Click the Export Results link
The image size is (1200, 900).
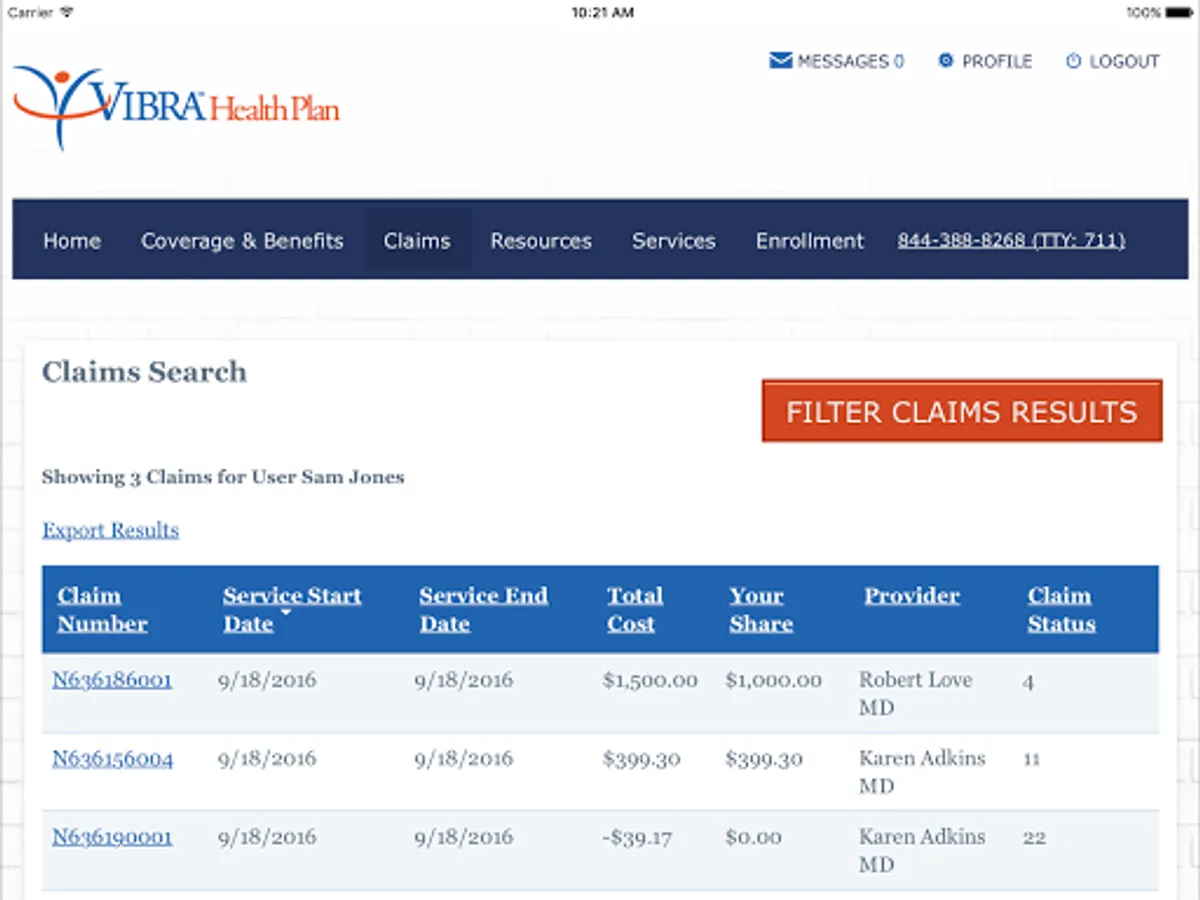click(110, 530)
